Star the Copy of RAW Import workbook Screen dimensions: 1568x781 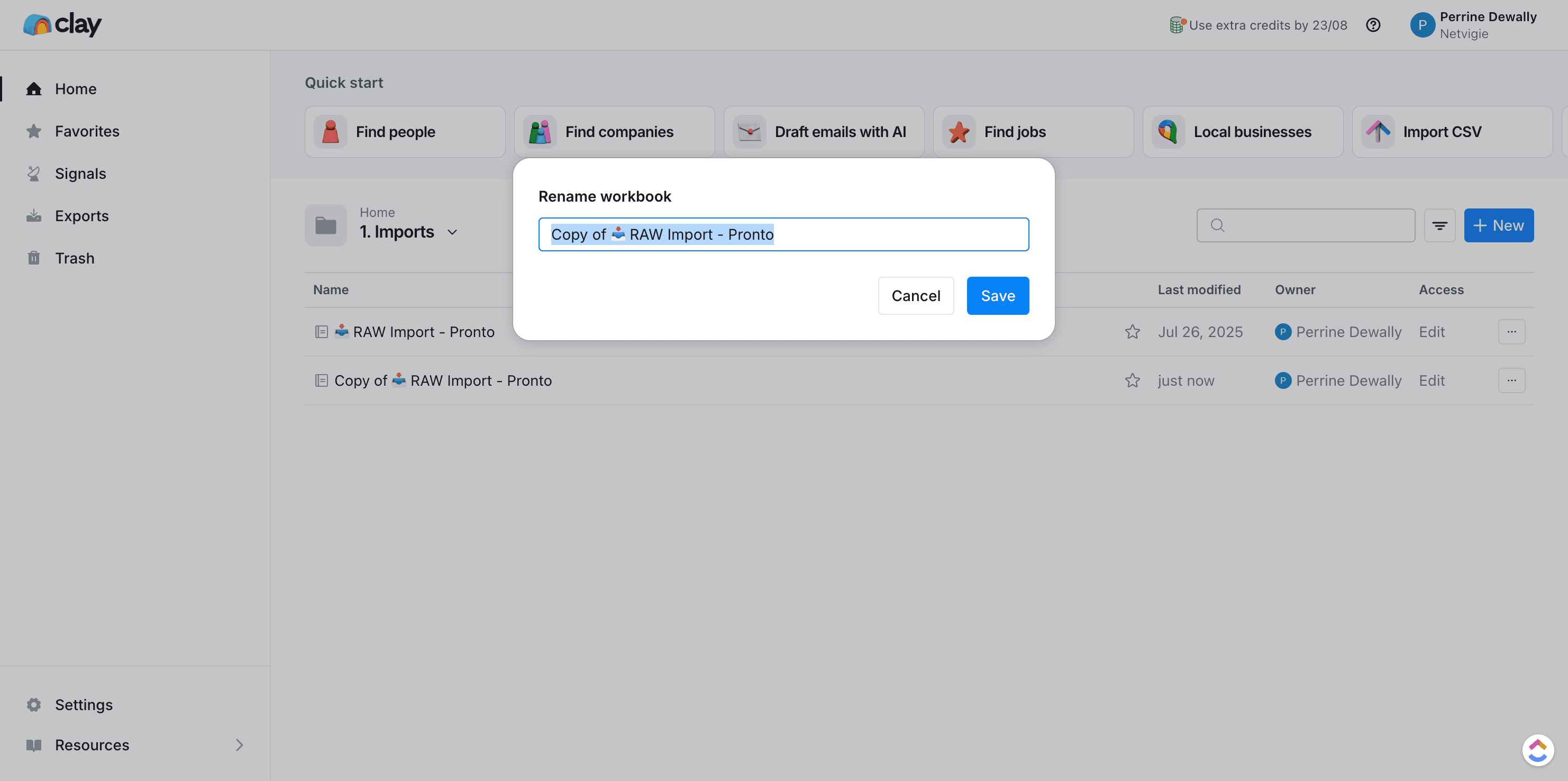pyautogui.click(x=1132, y=380)
